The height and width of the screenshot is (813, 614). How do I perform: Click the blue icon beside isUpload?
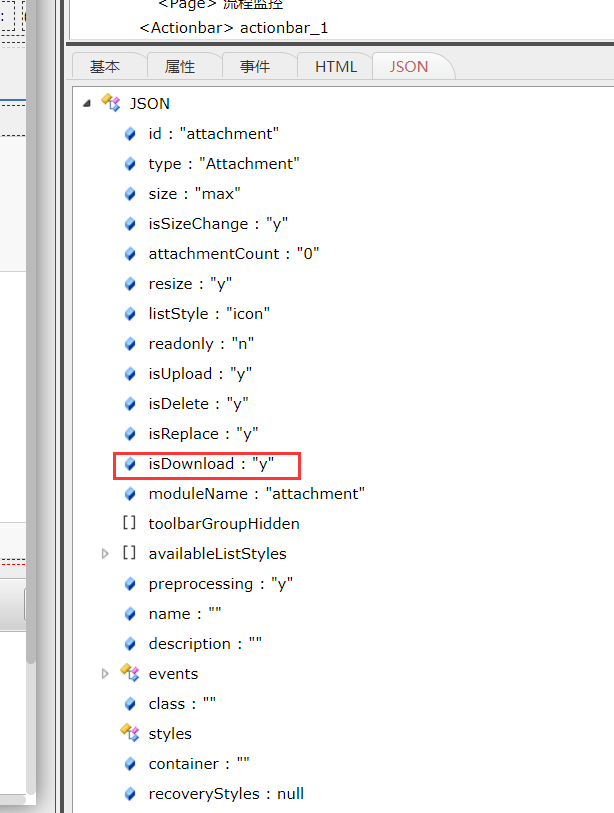point(130,374)
